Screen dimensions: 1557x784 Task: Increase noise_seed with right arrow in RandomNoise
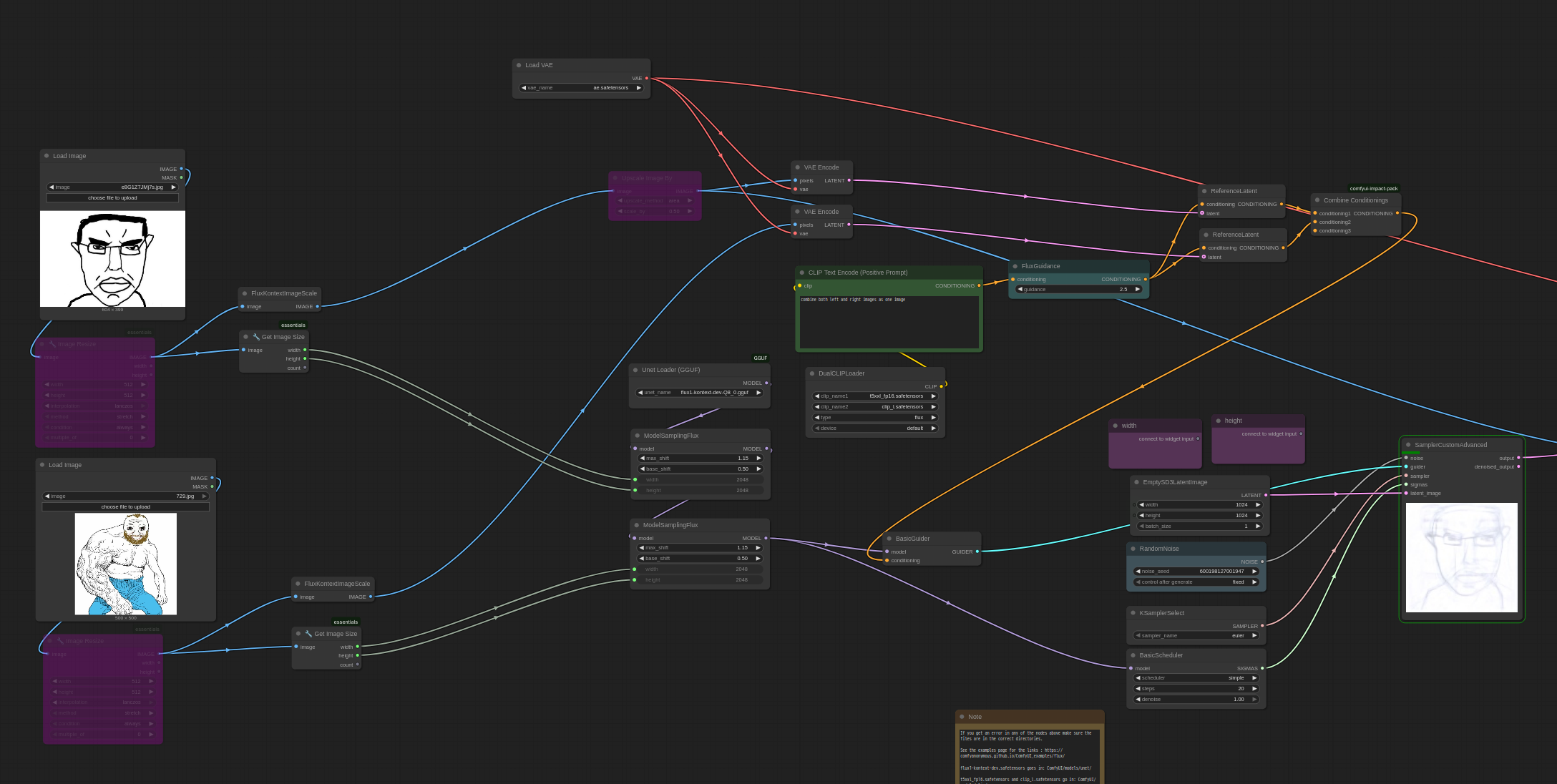click(x=1254, y=572)
